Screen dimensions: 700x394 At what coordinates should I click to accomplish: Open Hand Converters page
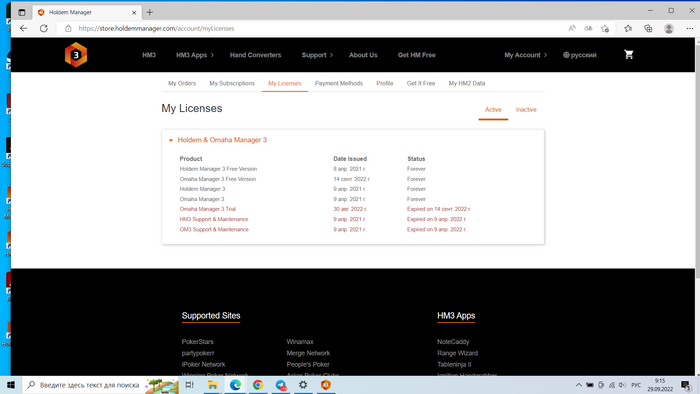[255, 55]
